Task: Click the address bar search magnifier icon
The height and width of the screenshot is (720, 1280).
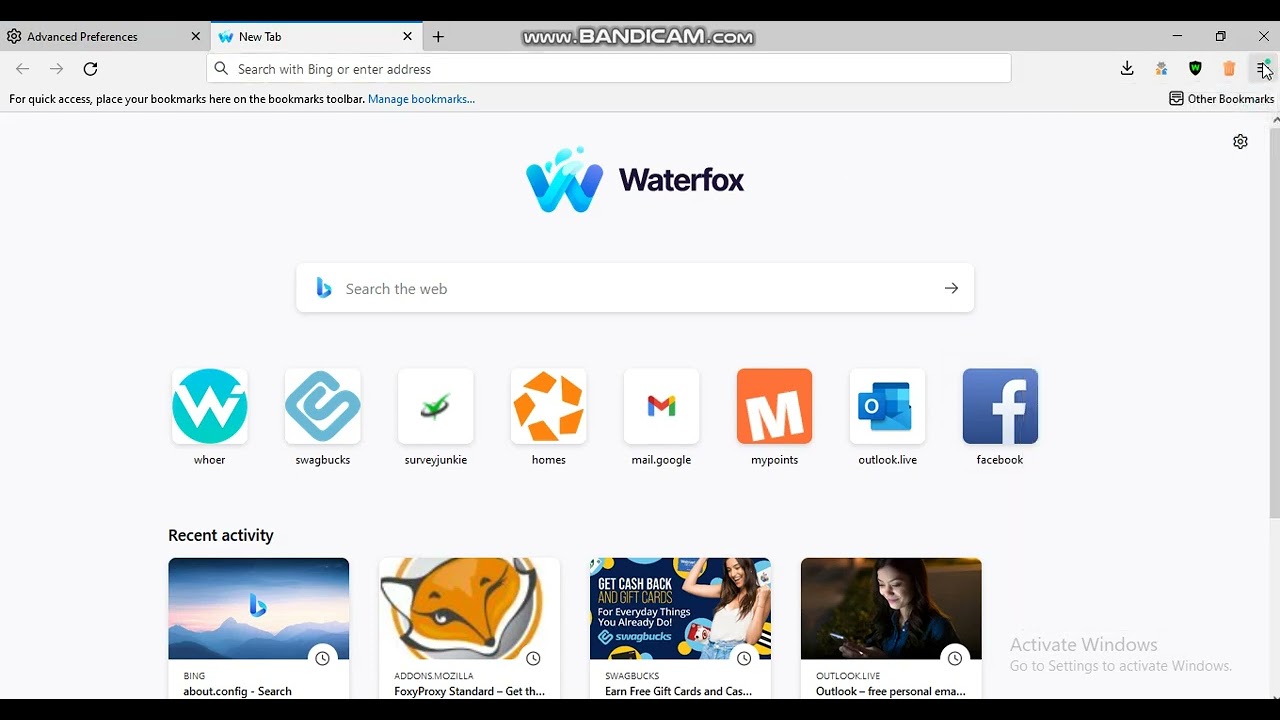Action: tap(222, 69)
